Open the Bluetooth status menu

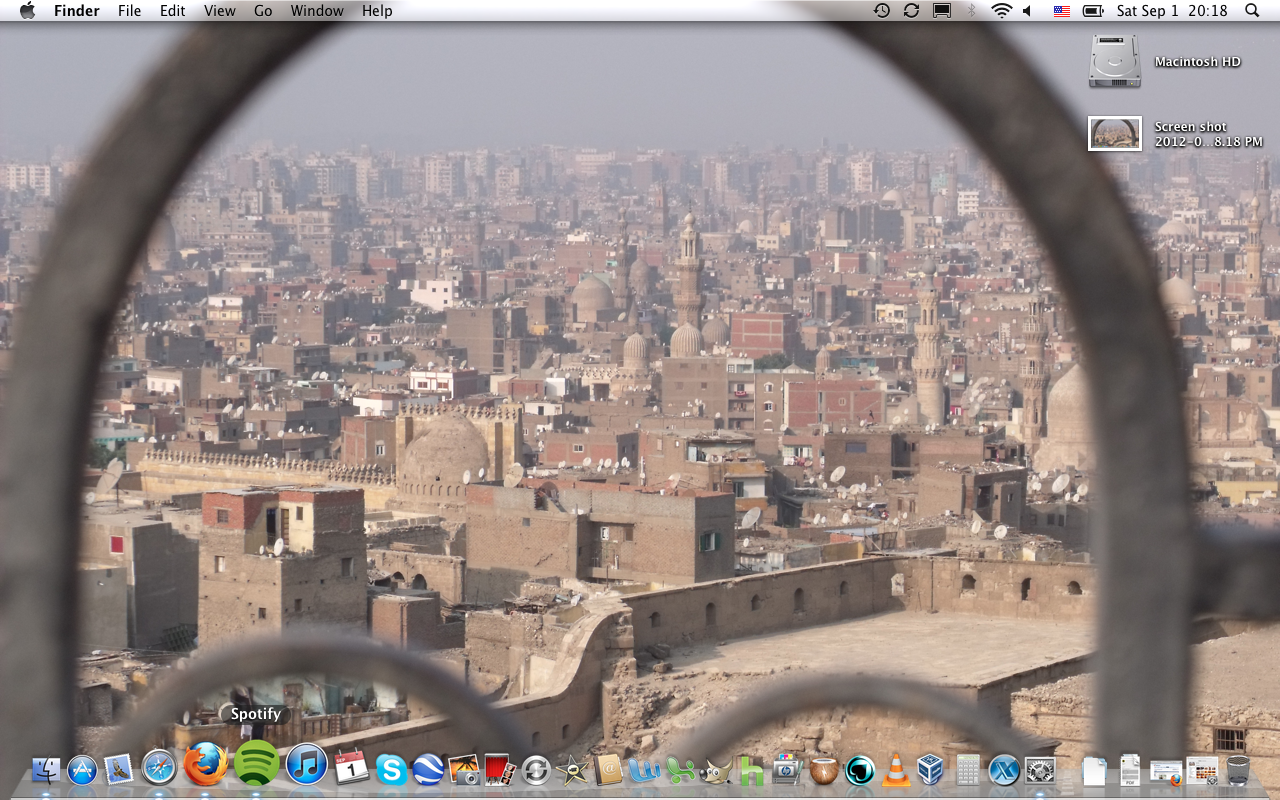point(971,11)
